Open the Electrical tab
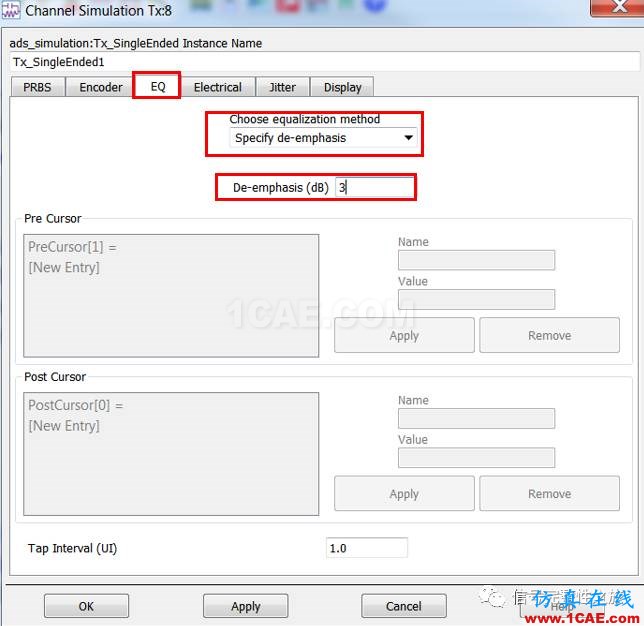The image size is (644, 626). pyautogui.click(x=217, y=87)
